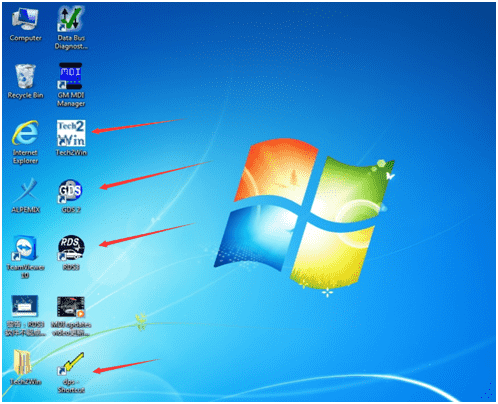This screenshot has width=498, height=404.
Task: Click the red arrow pointing at RDS
Action: (x=146, y=235)
